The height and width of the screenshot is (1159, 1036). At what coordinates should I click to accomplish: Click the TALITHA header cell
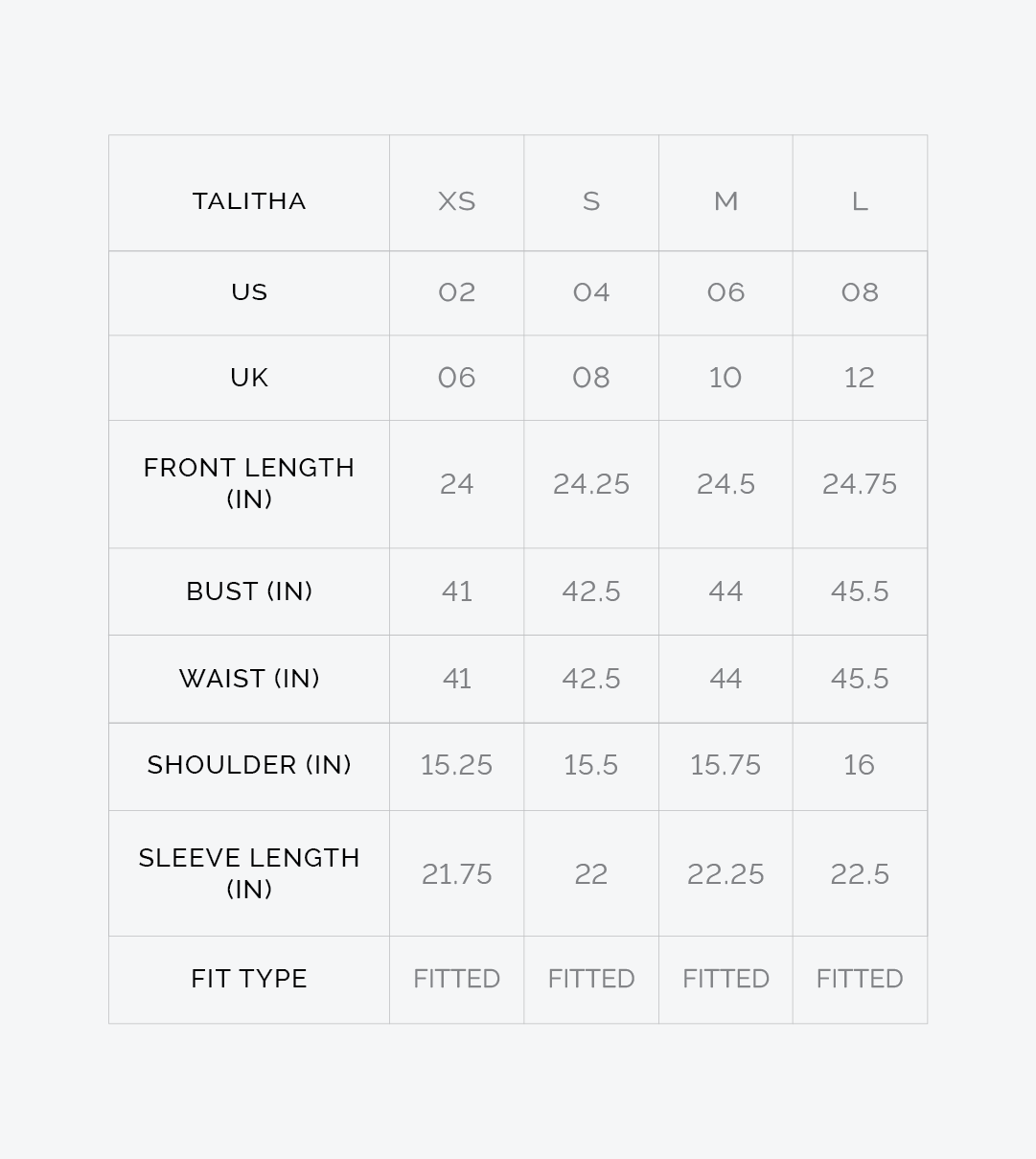click(x=249, y=201)
